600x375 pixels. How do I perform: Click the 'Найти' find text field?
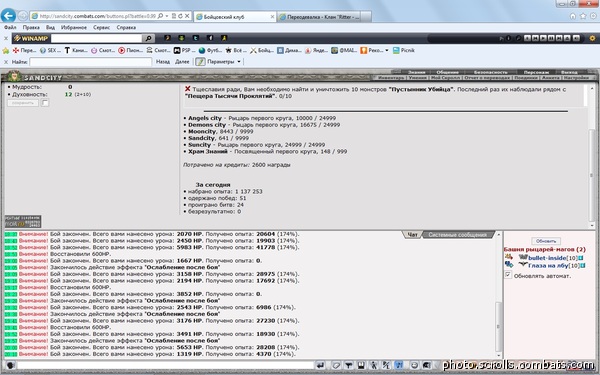pyautogui.click(x=91, y=62)
